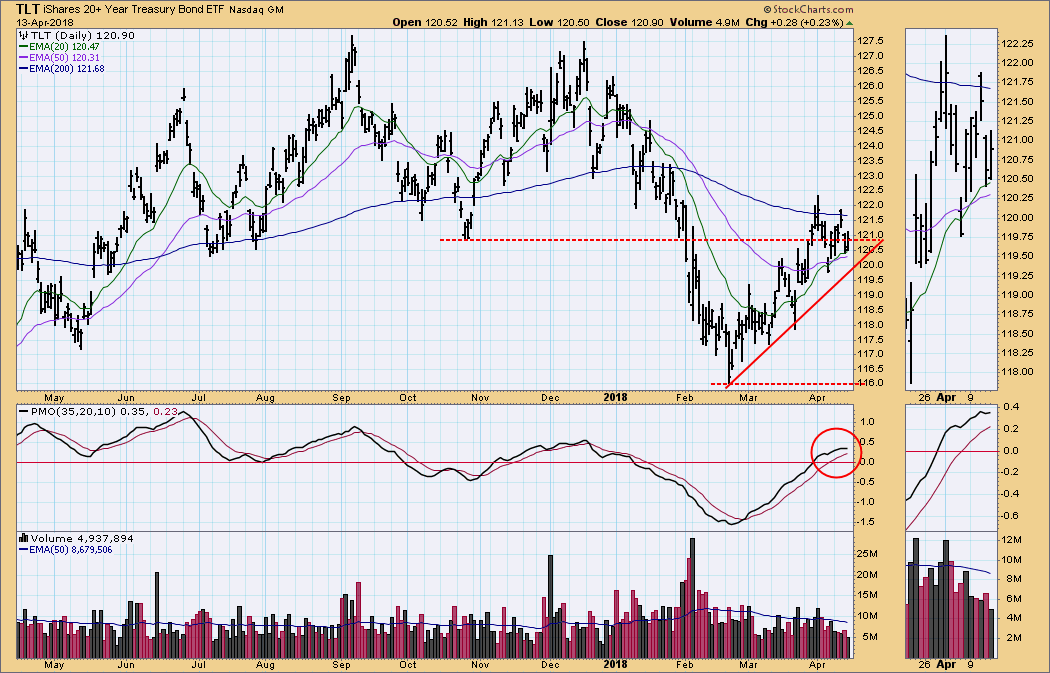This screenshot has width=1050, height=673.
Task: Select the EMA(200) 121.68 legend entry
Action: pos(66,68)
